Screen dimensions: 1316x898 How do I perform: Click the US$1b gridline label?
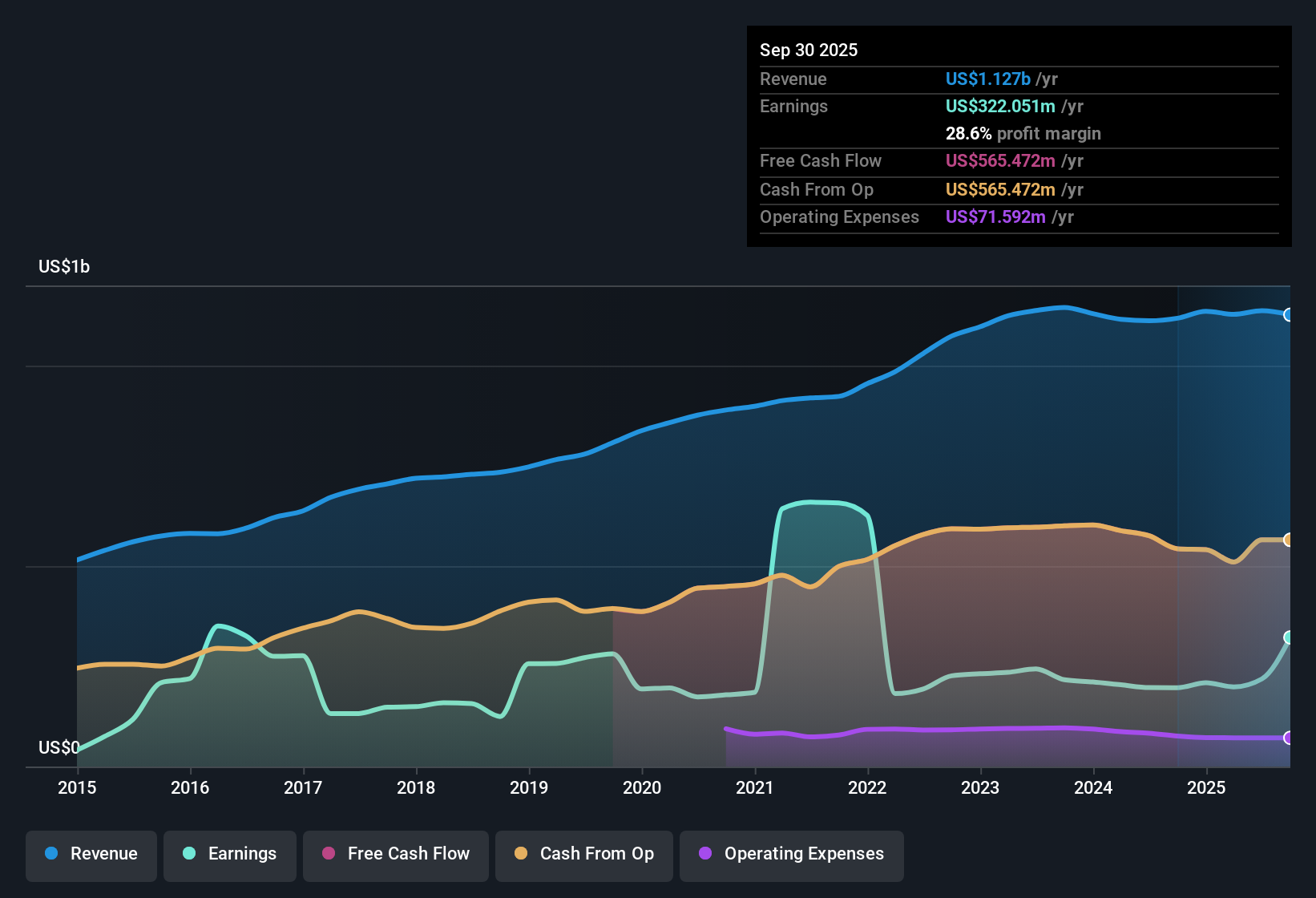(64, 266)
